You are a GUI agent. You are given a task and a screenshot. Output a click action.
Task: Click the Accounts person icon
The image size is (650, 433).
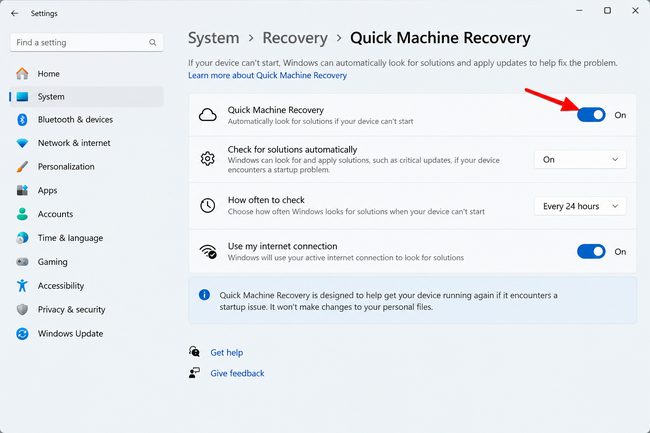[x=22, y=214]
